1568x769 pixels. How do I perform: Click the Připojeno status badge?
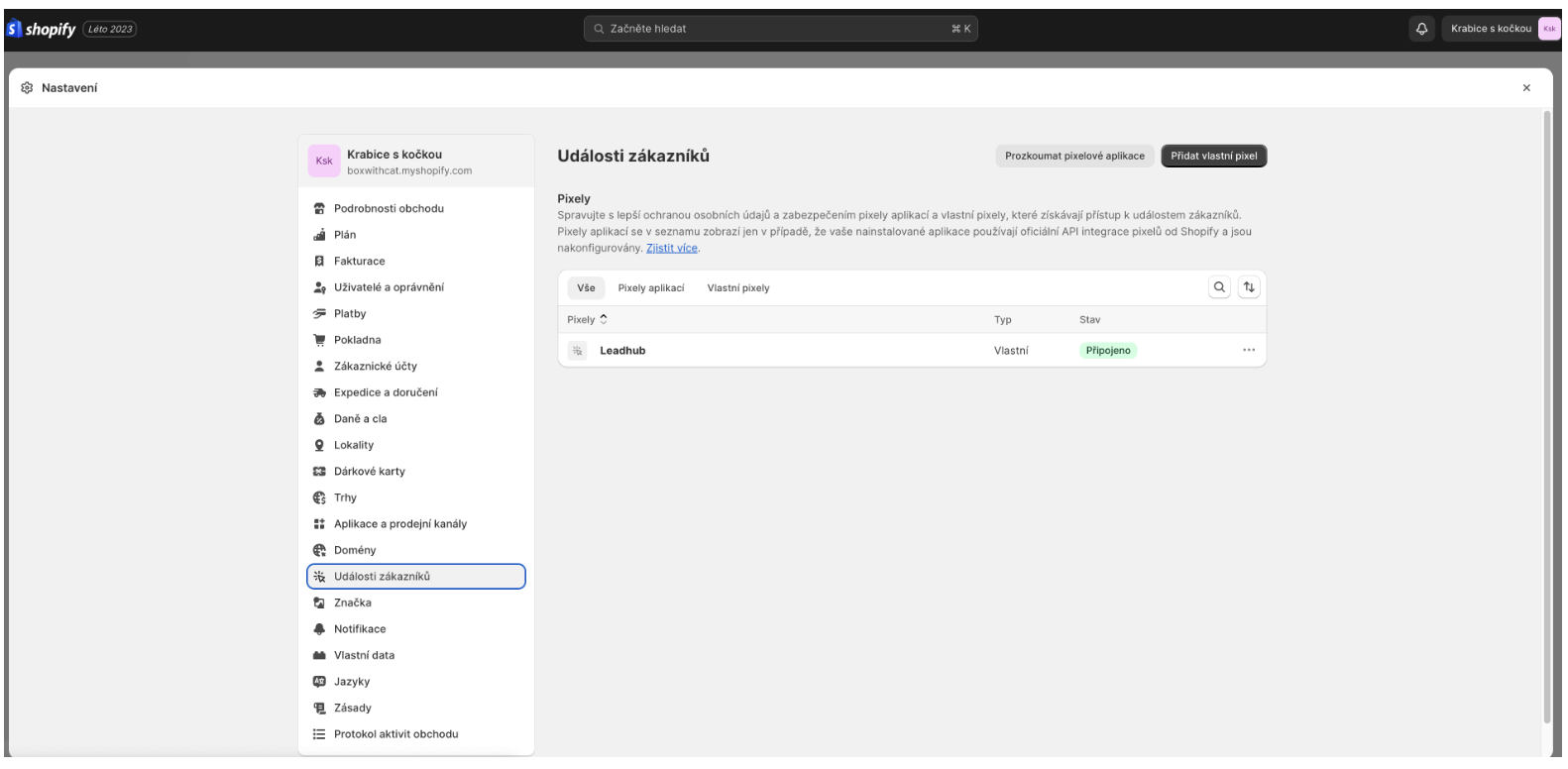point(1108,350)
